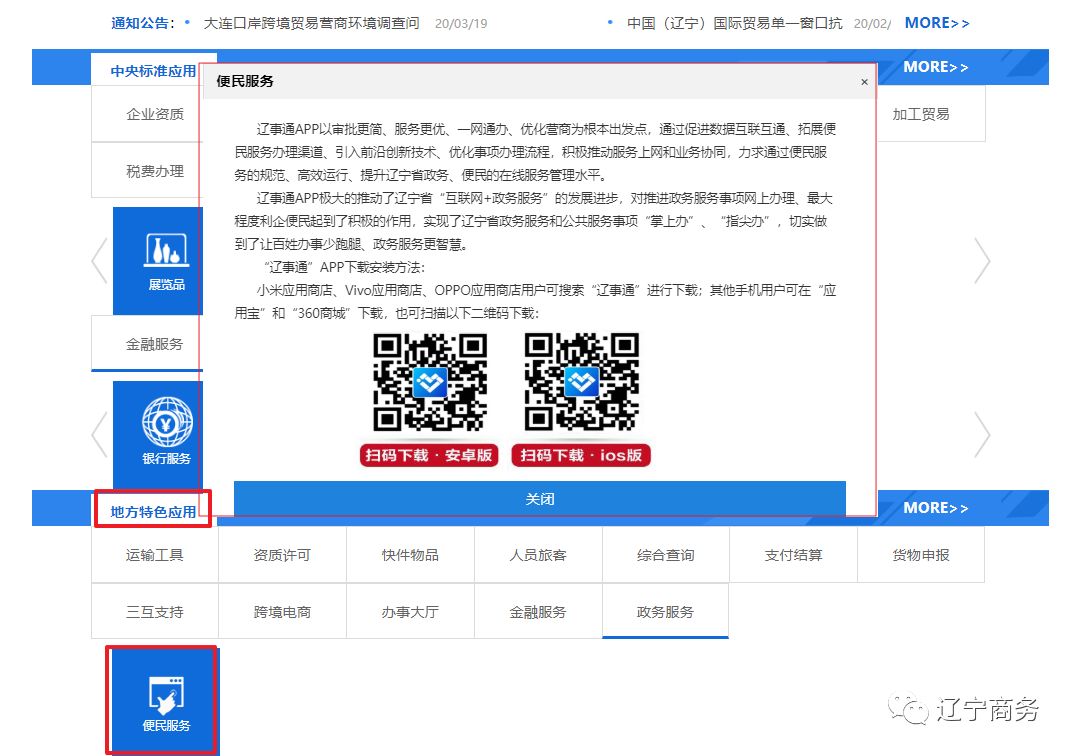Select the 地方特色应用 section tab
Image resolution: width=1074 pixels, height=756 pixels.
click(153, 512)
